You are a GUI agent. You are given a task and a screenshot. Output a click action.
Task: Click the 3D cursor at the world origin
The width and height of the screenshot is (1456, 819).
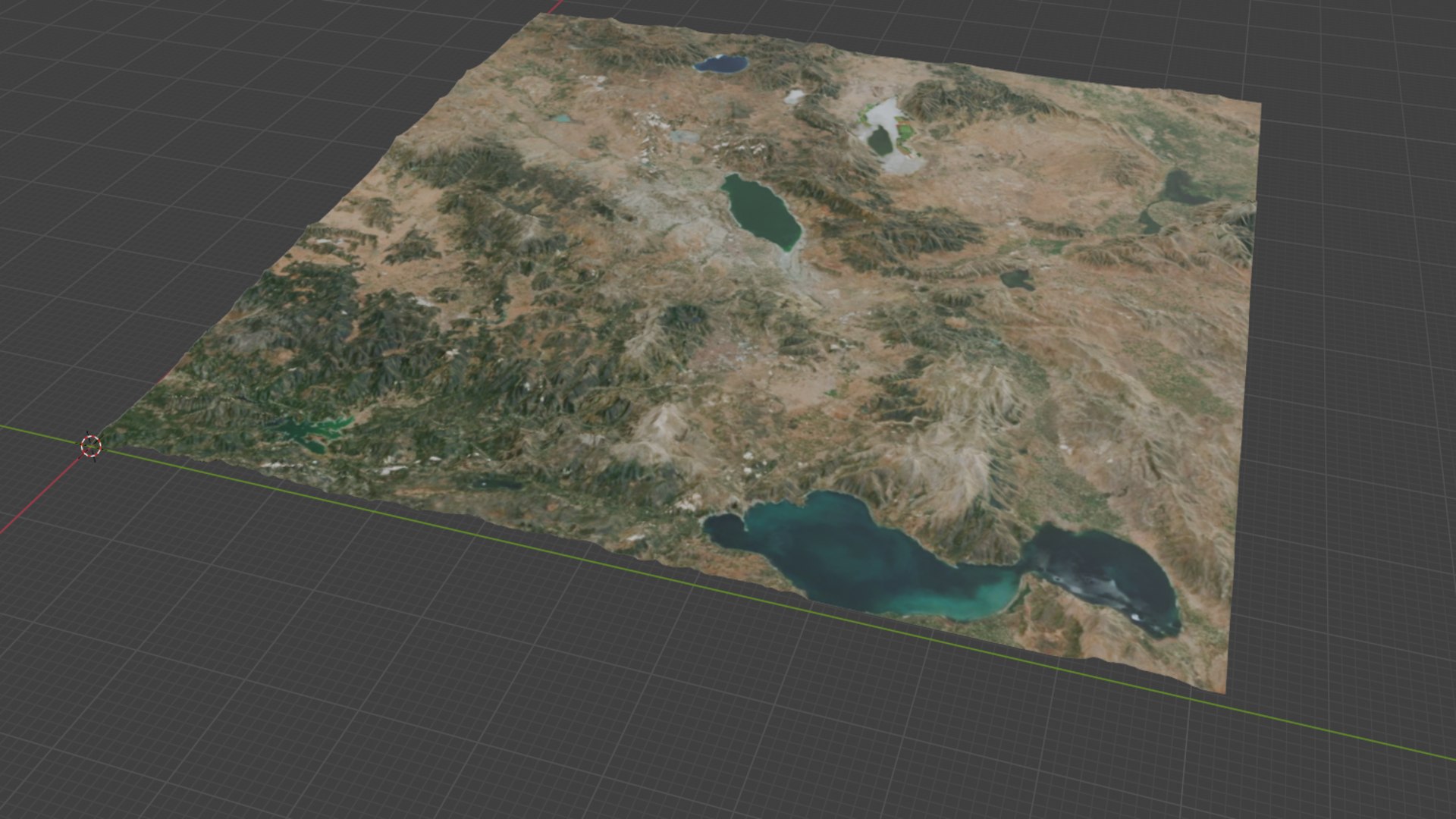point(91,446)
